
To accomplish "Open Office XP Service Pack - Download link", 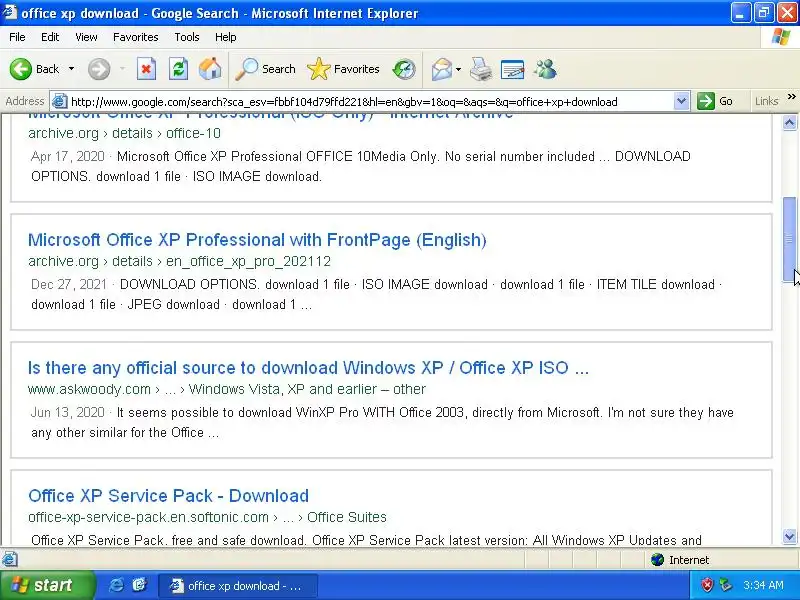I will 168,496.
